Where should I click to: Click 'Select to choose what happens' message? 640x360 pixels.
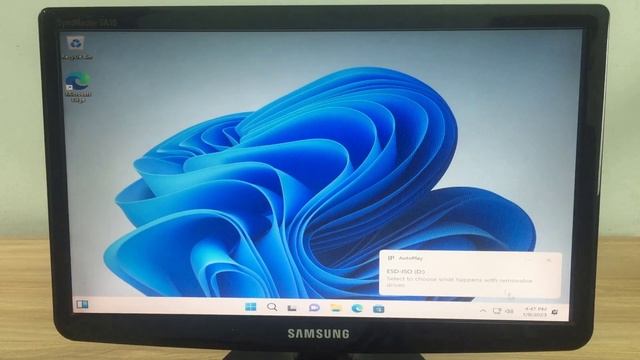(460, 282)
